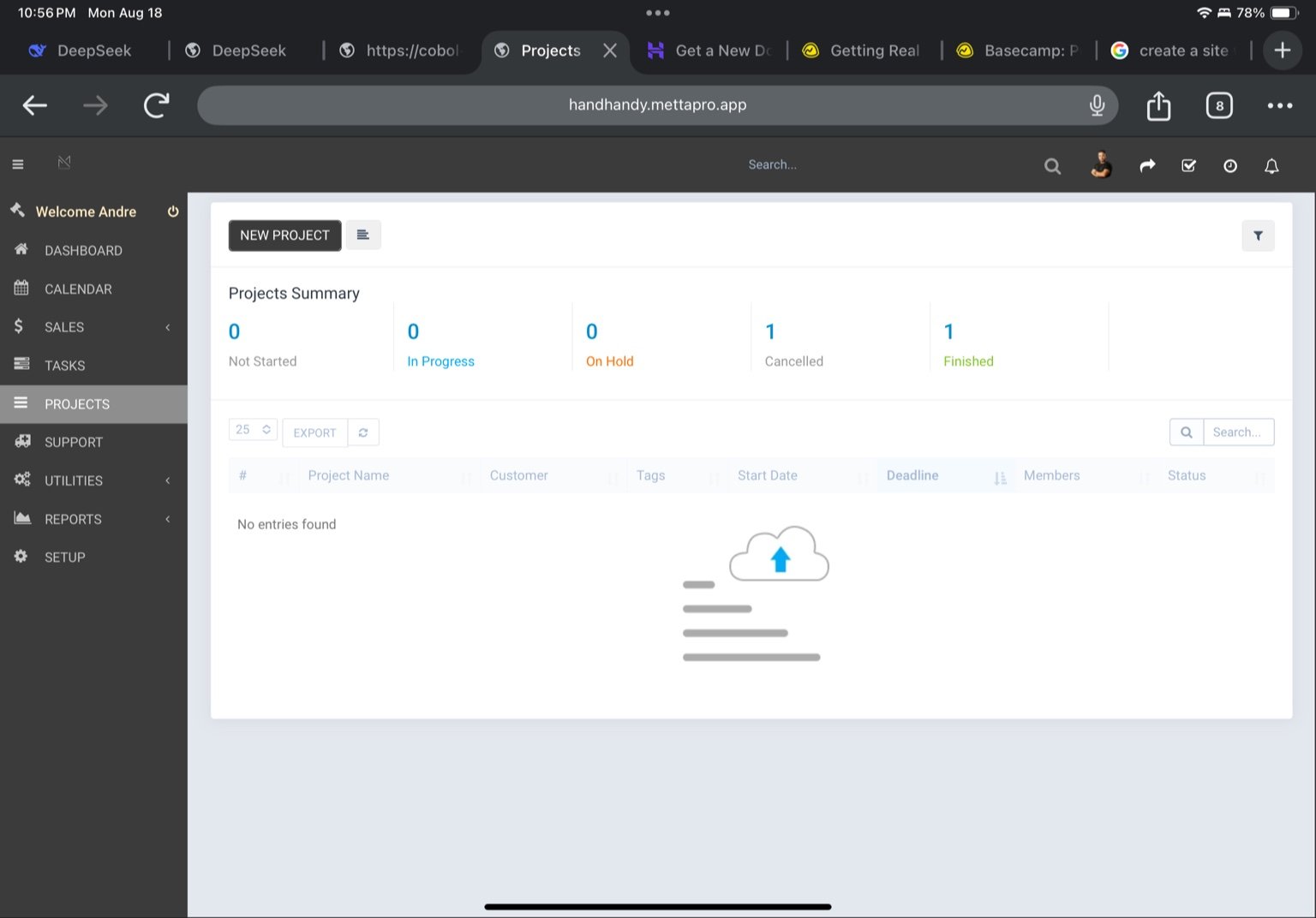Click the table reload icon
Viewport: 1316px width, 918px height.
363,432
